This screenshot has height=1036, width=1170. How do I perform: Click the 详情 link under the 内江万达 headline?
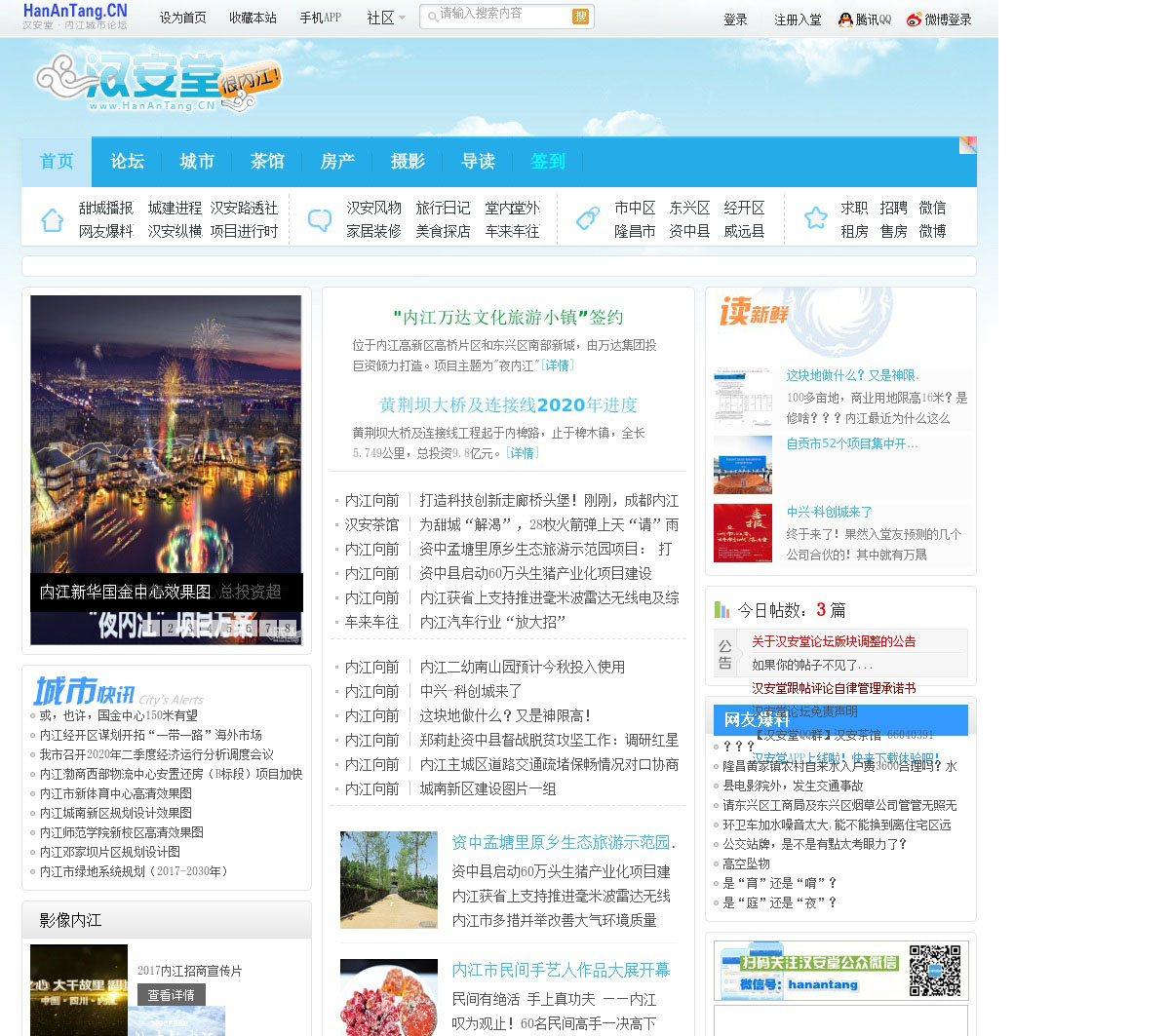tap(558, 365)
